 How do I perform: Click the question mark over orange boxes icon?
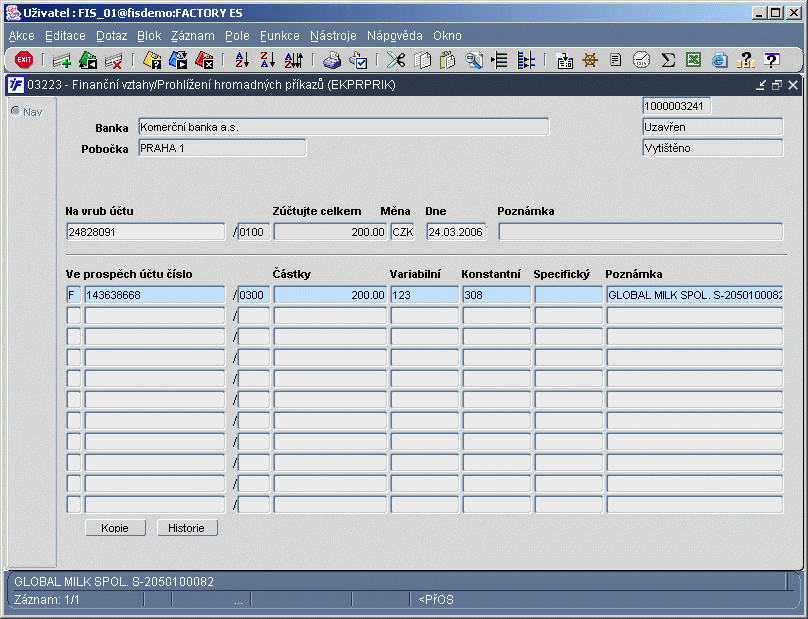point(745,61)
